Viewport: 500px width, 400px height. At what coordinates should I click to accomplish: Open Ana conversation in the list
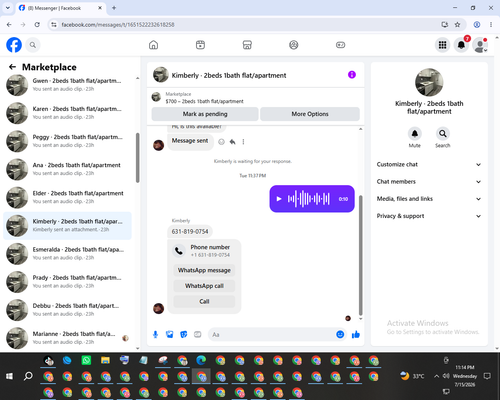pos(67,169)
